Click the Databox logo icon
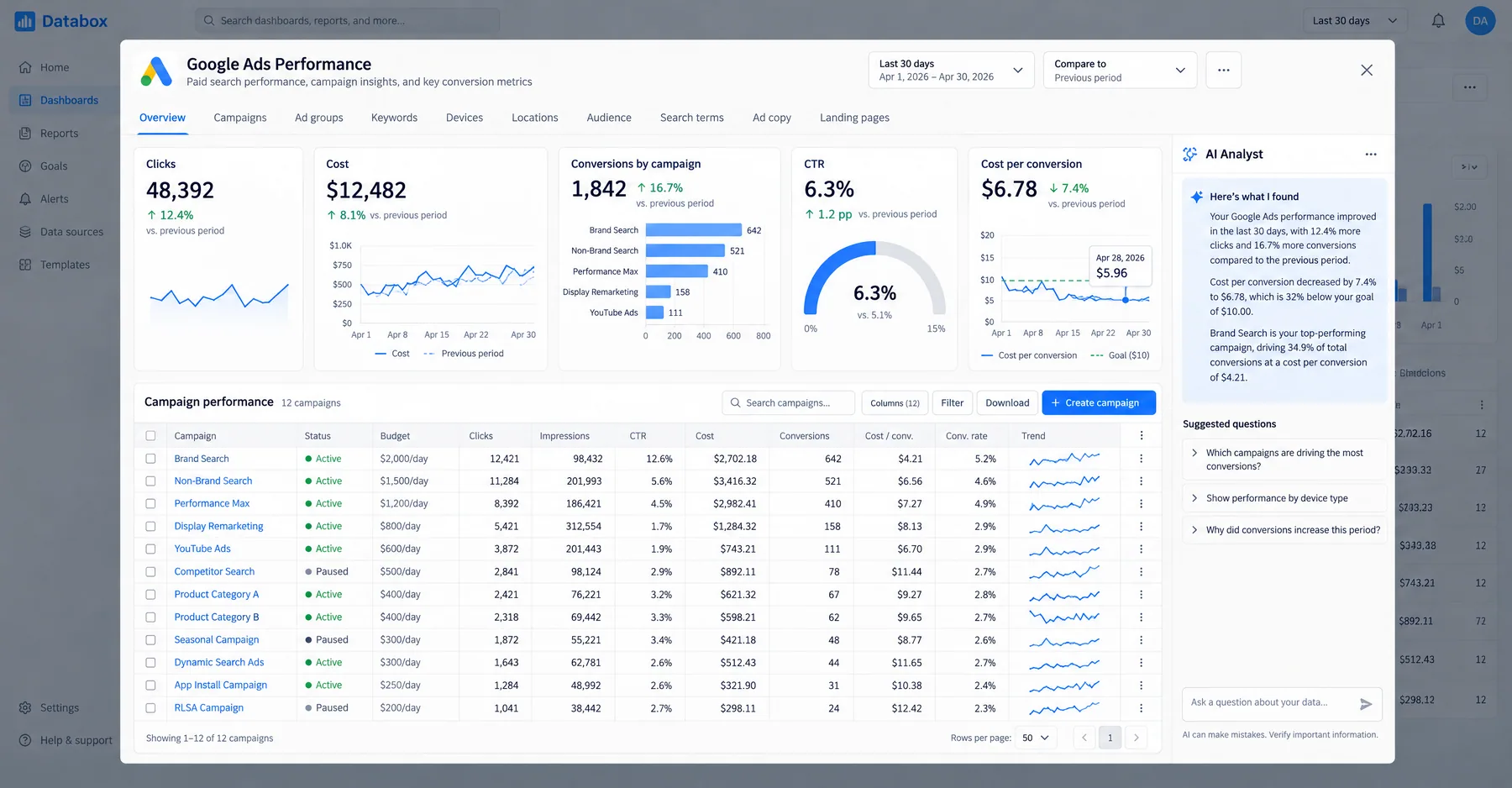The height and width of the screenshot is (788, 1512). point(25,21)
